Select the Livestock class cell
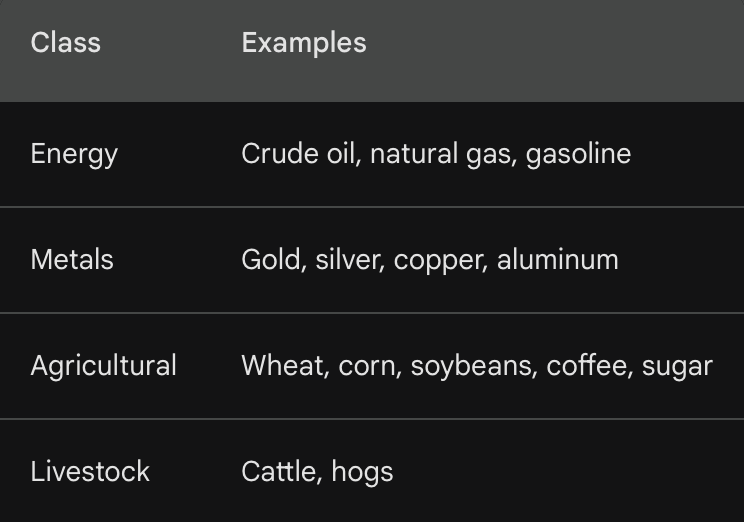 point(90,472)
